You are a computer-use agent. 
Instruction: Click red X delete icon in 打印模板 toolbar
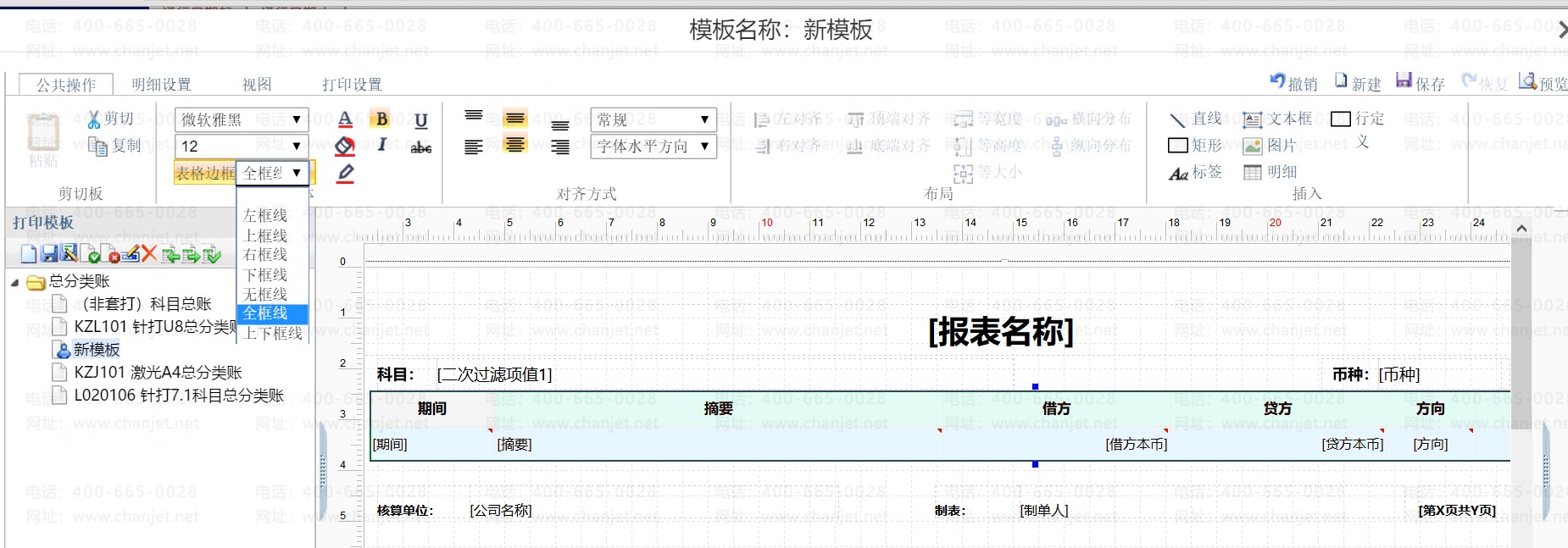(x=149, y=253)
